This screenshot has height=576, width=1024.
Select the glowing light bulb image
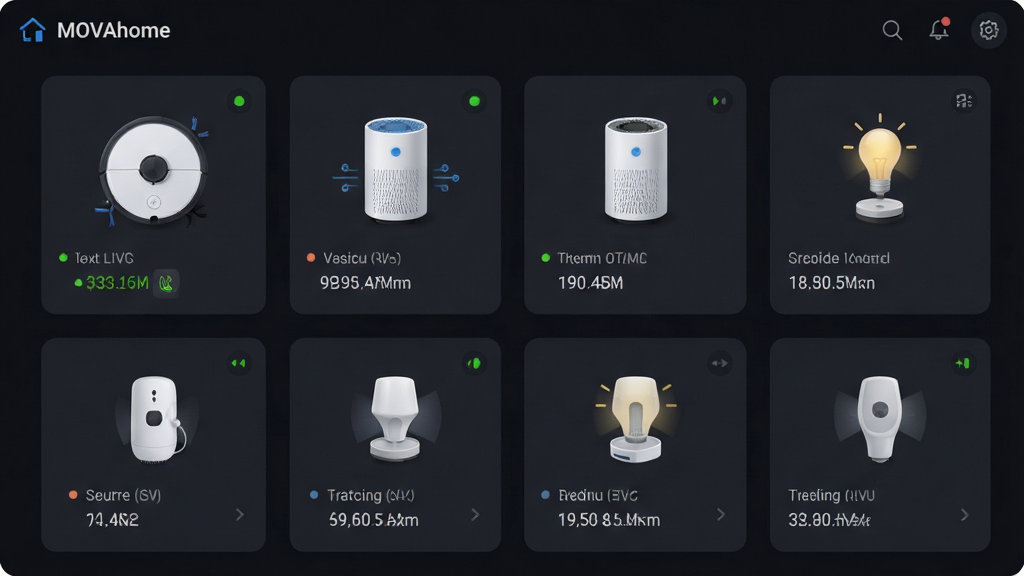click(x=880, y=167)
